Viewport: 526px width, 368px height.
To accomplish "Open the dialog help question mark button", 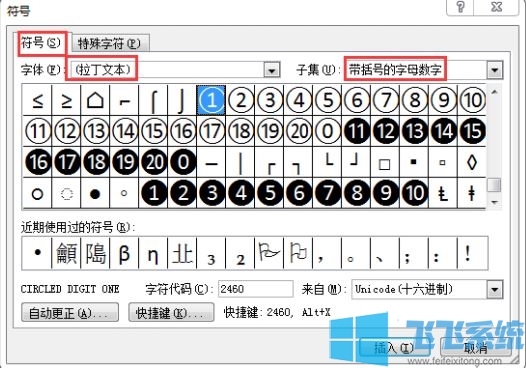I will (460, 7).
